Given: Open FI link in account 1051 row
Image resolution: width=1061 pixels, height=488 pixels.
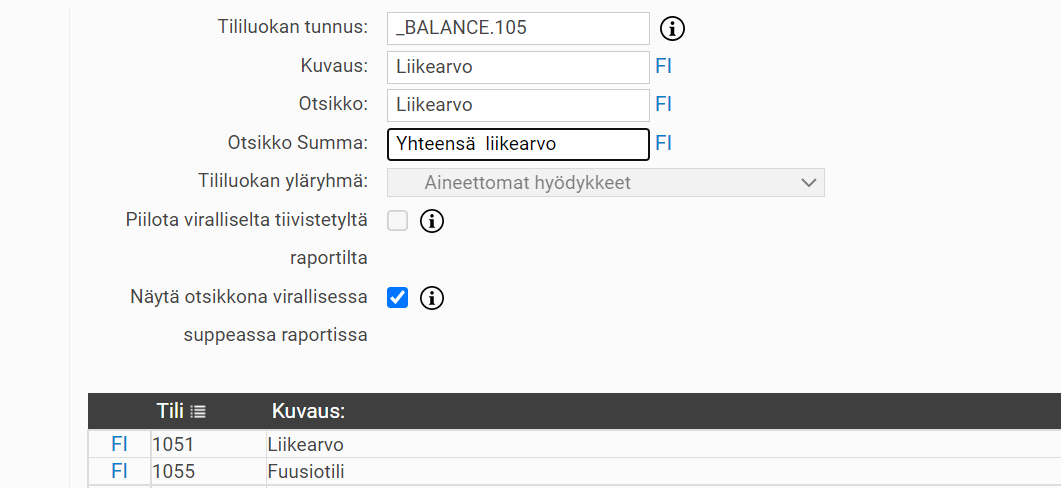Looking at the screenshot, I should pyautogui.click(x=119, y=444).
